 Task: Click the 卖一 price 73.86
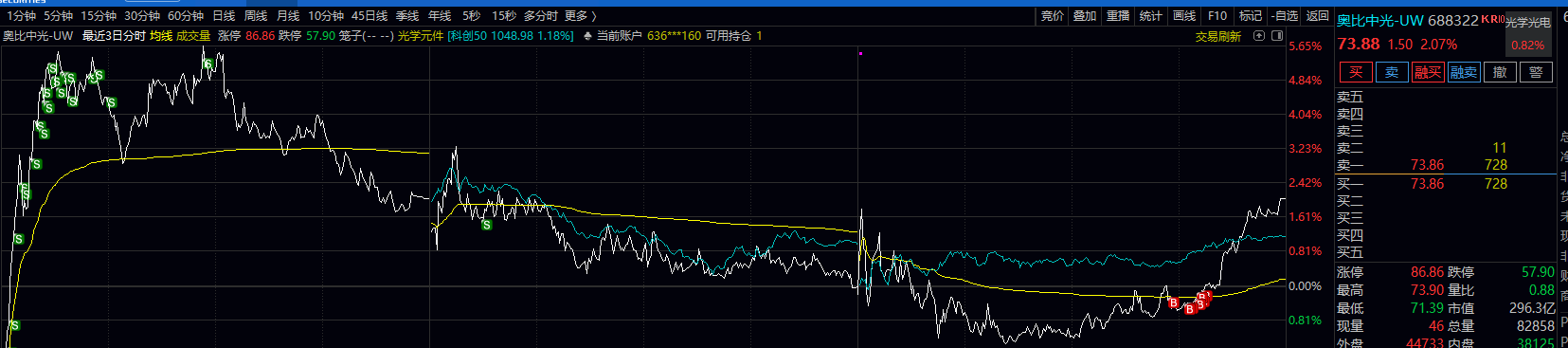(x=1427, y=165)
